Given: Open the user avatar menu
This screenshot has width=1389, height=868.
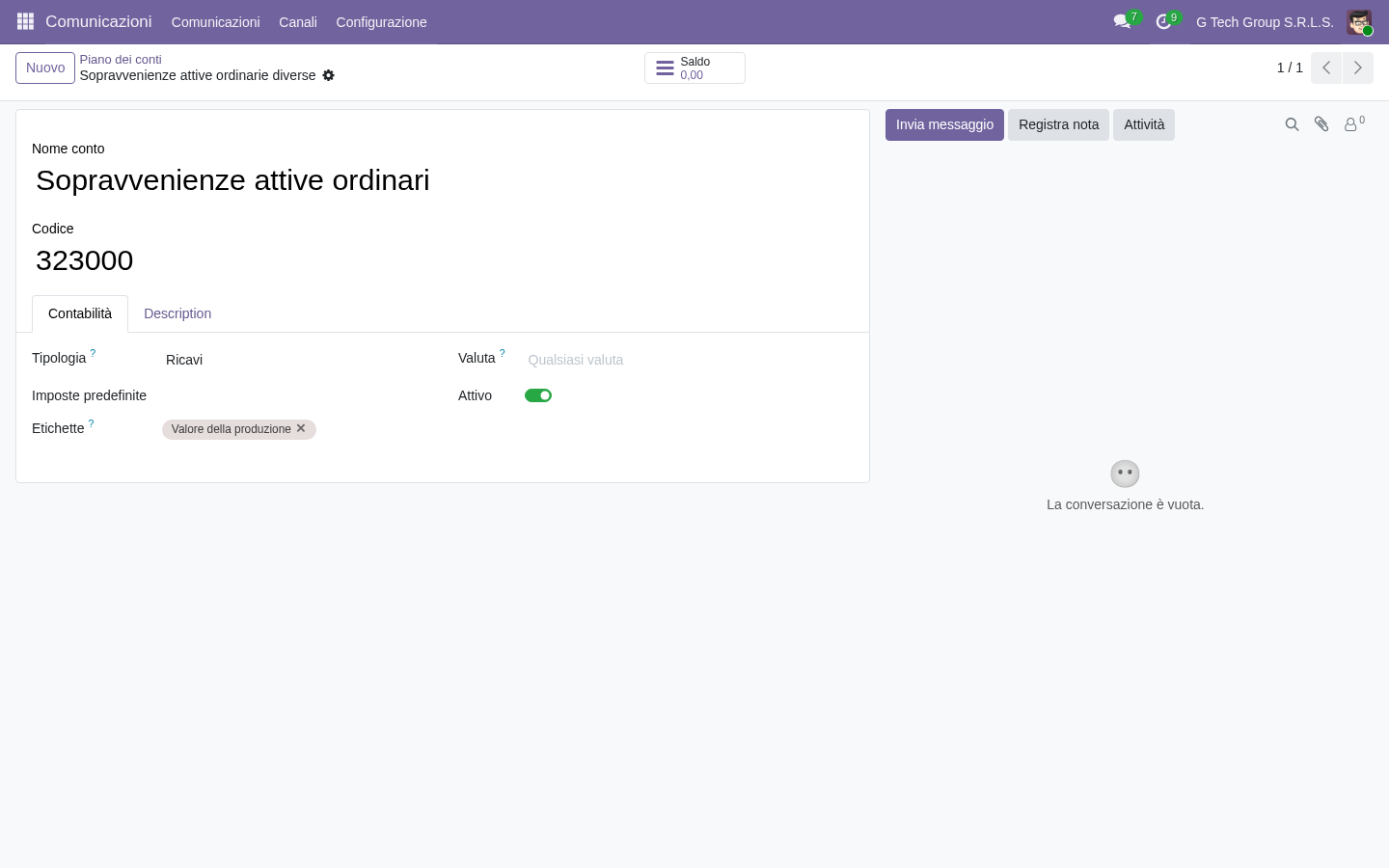Looking at the screenshot, I should pos(1359,22).
